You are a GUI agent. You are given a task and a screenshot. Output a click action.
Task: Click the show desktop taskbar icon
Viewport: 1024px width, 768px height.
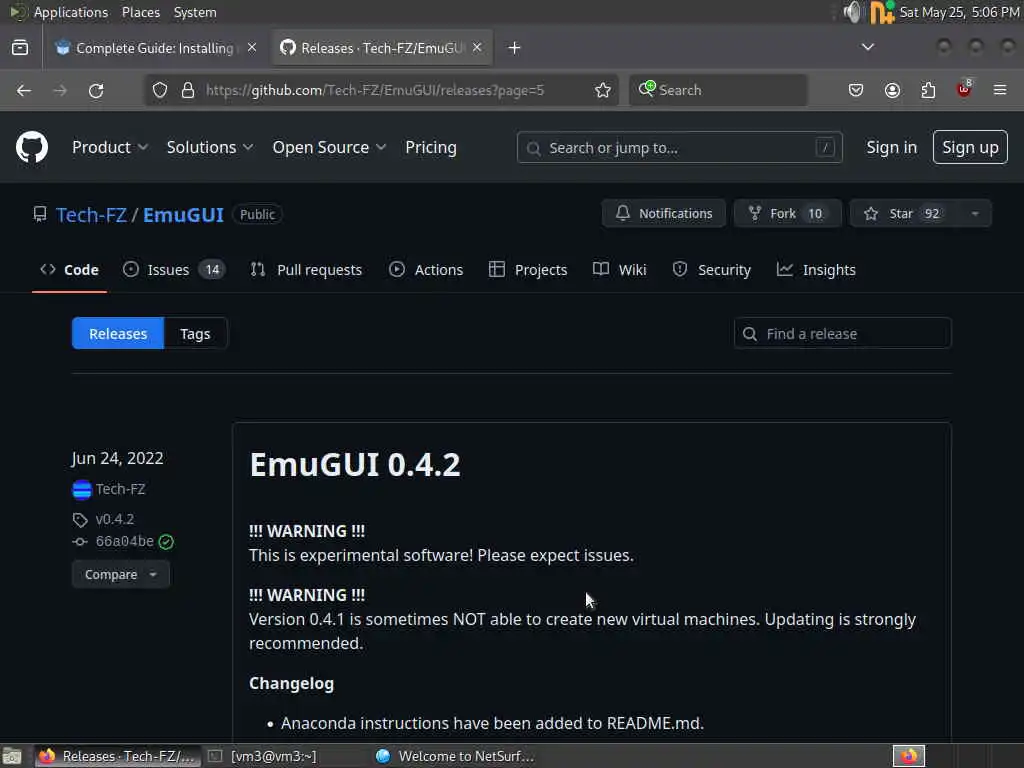[x=12, y=756]
